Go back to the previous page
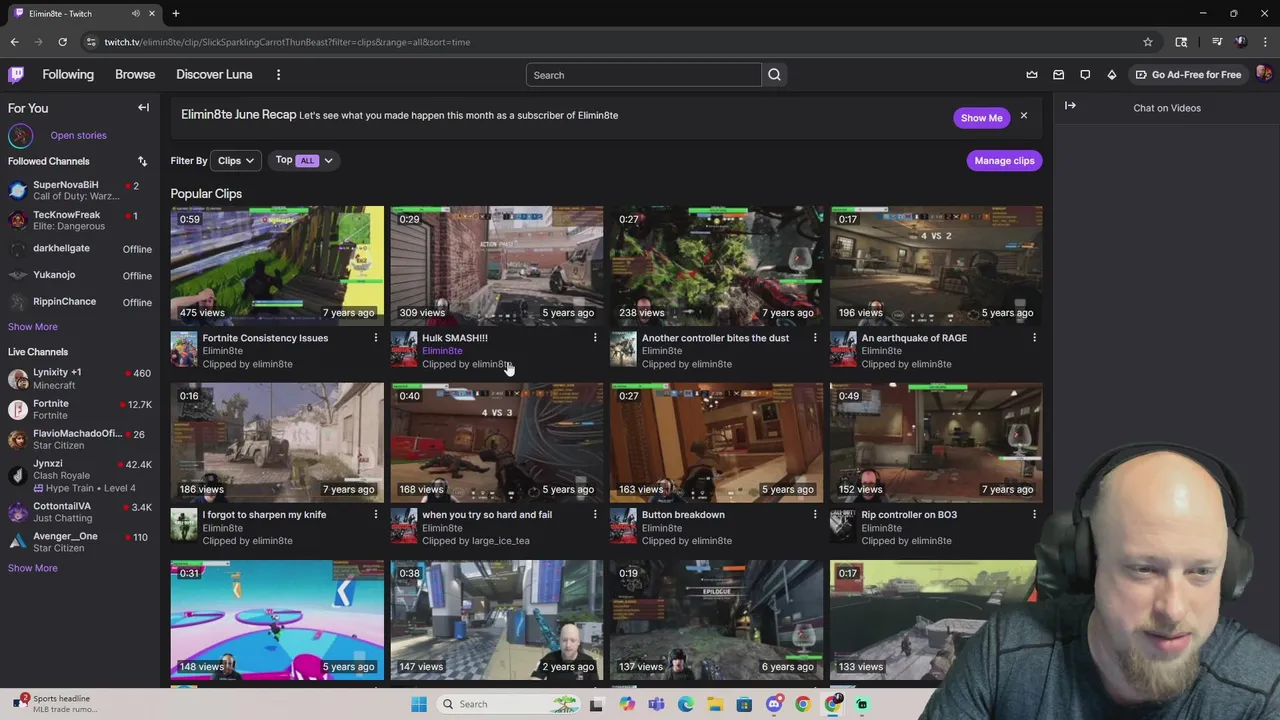 coord(14,42)
